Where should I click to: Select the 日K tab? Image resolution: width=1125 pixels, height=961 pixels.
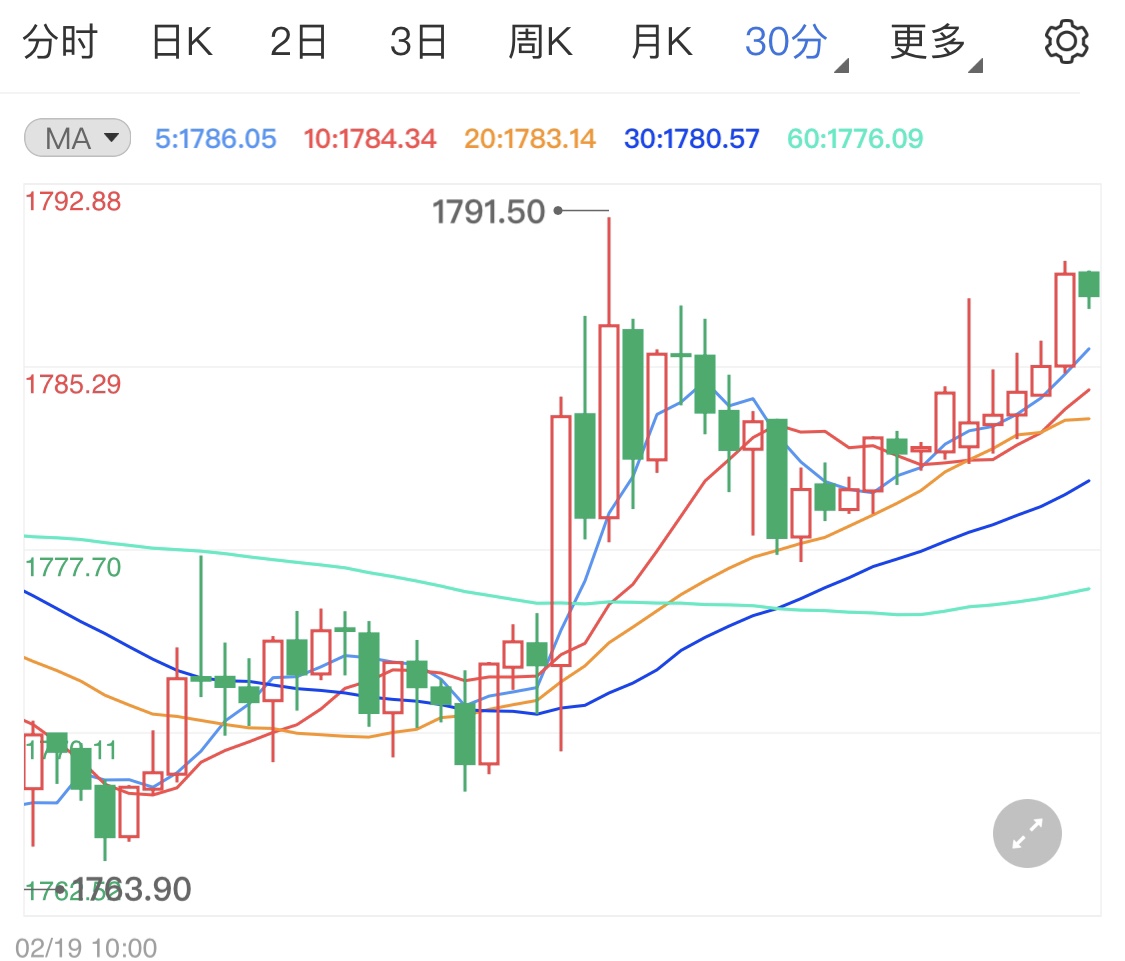coord(182,43)
